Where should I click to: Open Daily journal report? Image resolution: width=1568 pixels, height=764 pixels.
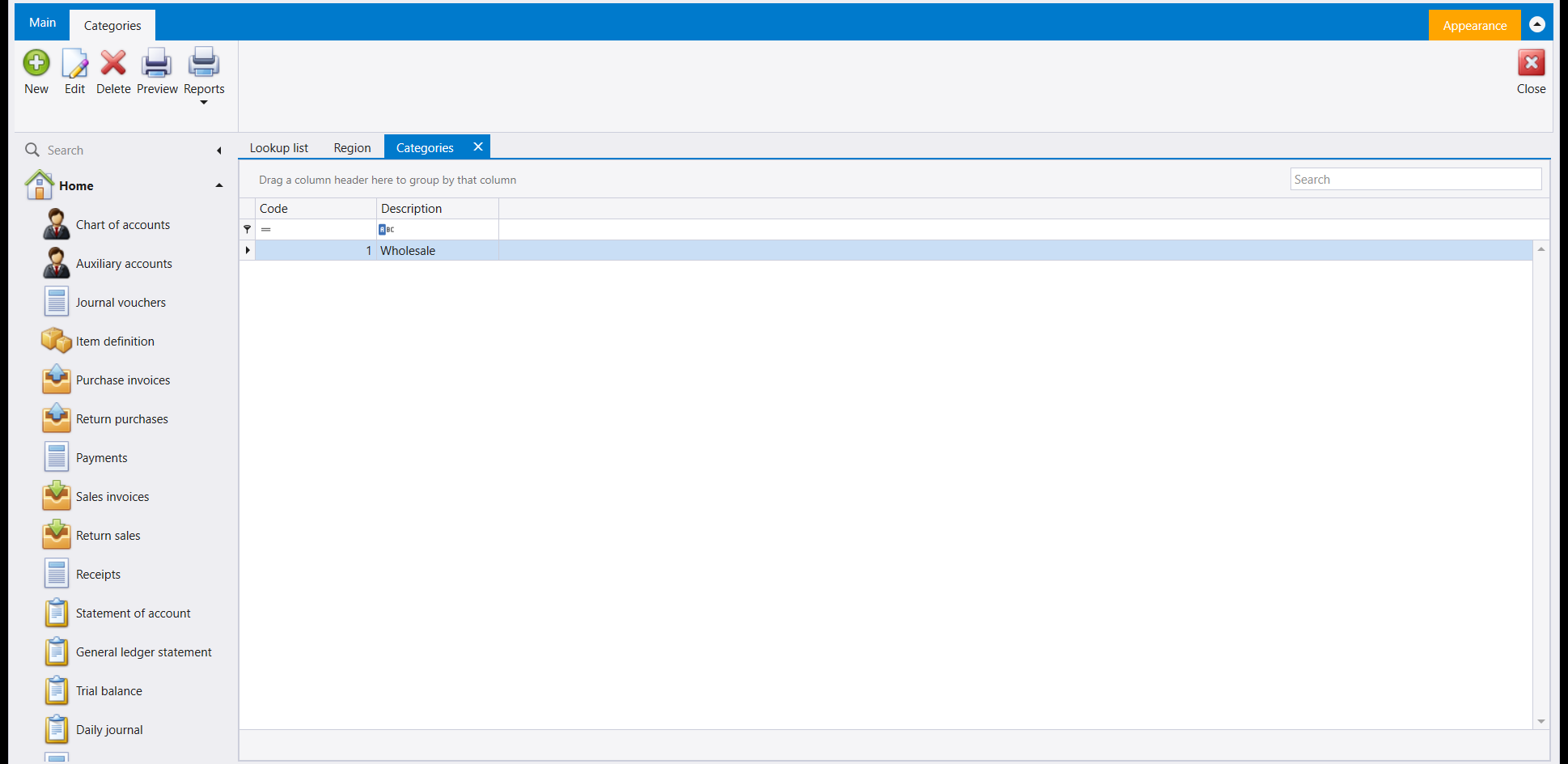click(109, 730)
